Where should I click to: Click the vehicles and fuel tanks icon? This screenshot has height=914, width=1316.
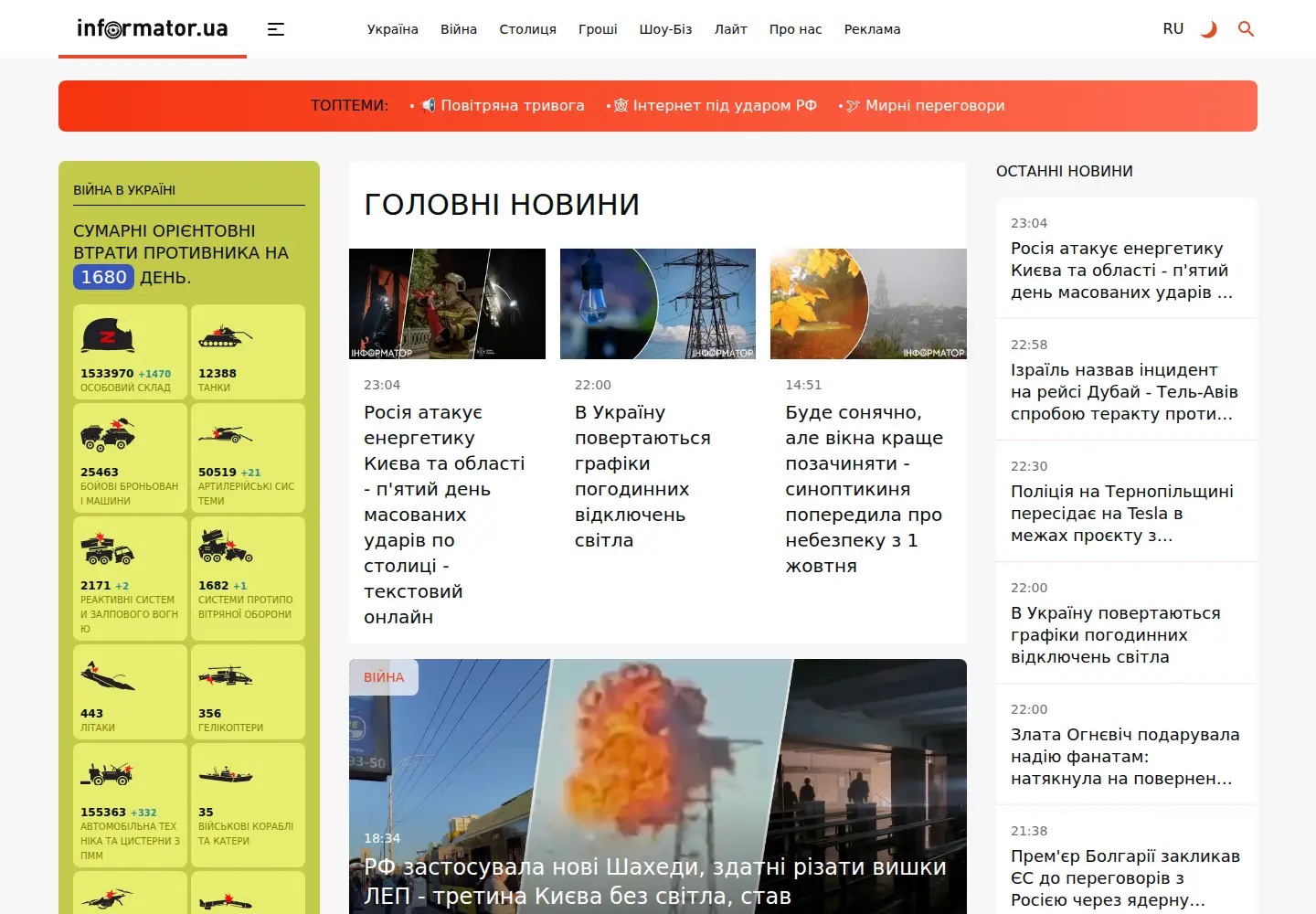(x=108, y=775)
